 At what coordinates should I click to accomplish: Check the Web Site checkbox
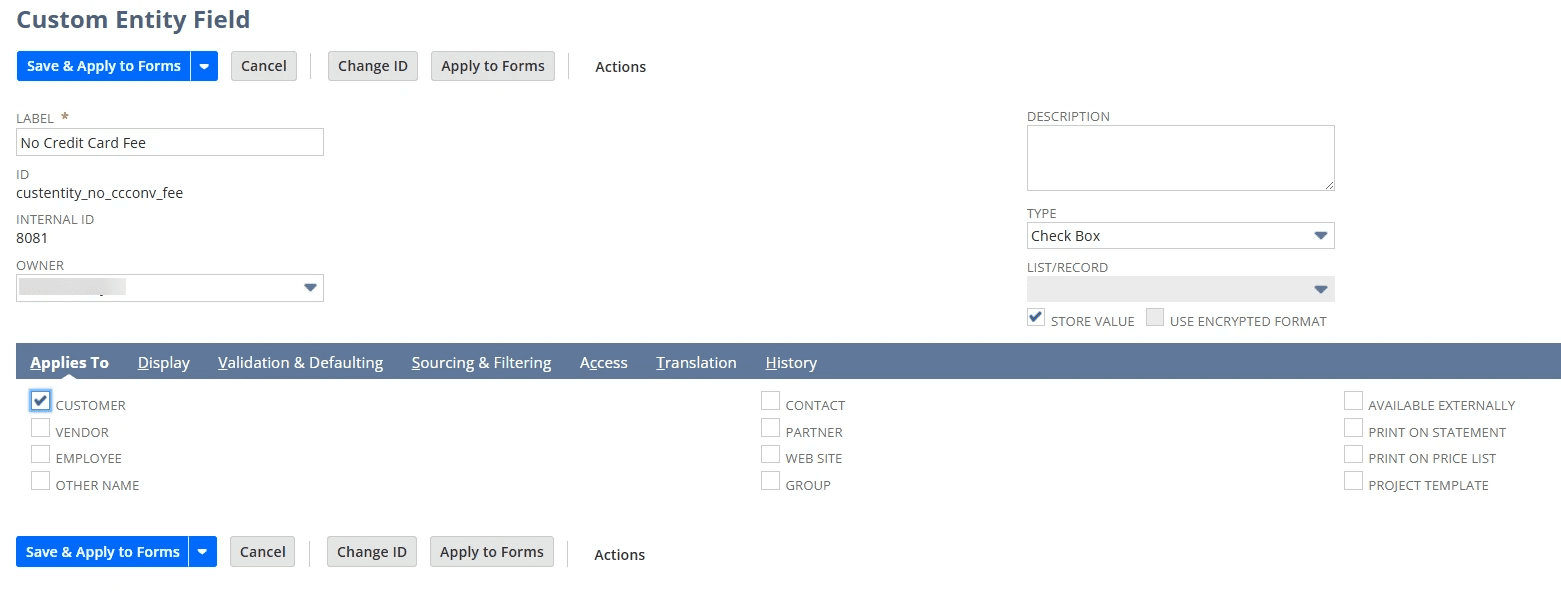pos(770,454)
